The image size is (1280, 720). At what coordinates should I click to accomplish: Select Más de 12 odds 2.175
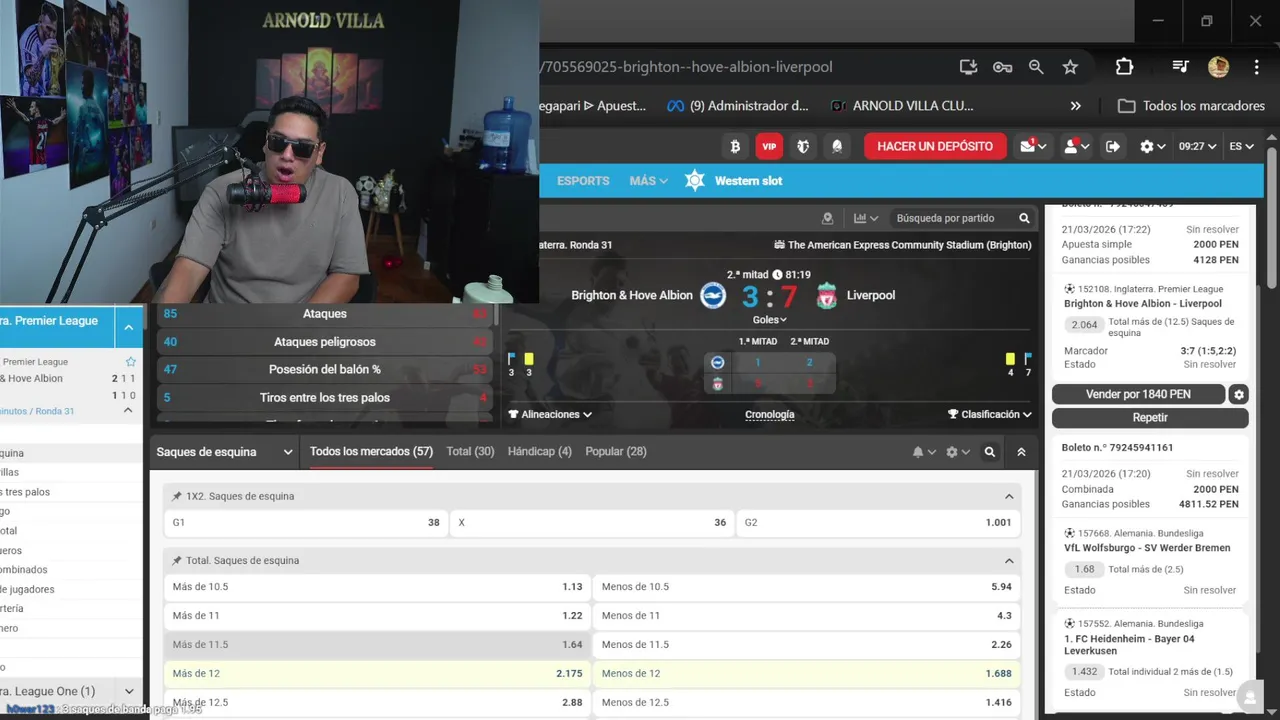(x=377, y=674)
